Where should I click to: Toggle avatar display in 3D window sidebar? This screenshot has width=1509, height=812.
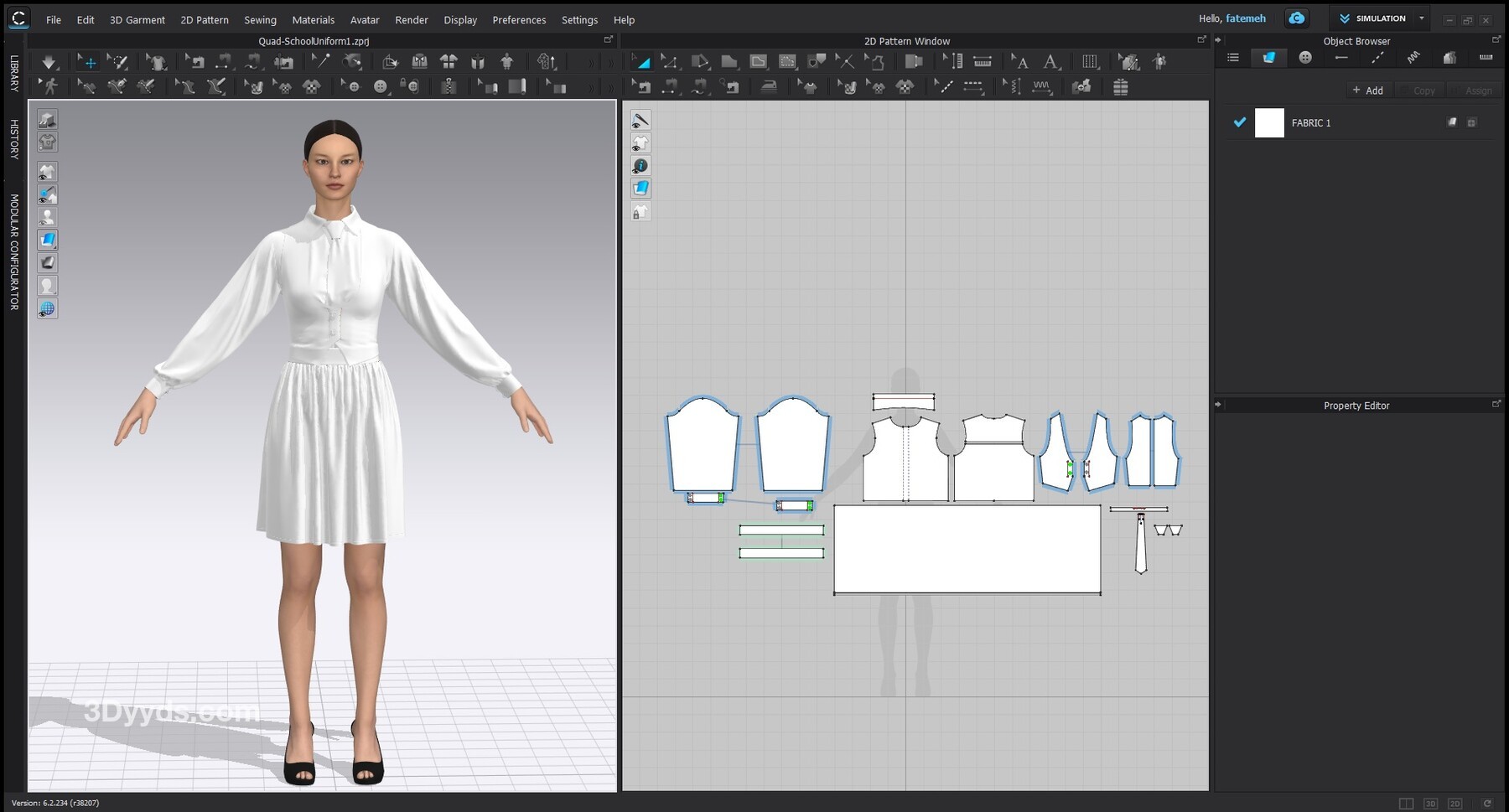[x=48, y=217]
